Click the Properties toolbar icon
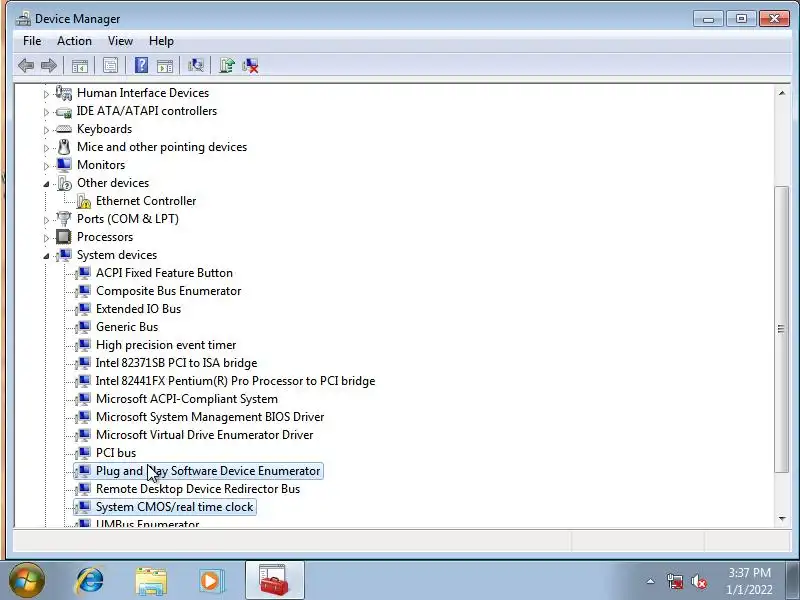This screenshot has height=600, width=800. (x=110, y=65)
